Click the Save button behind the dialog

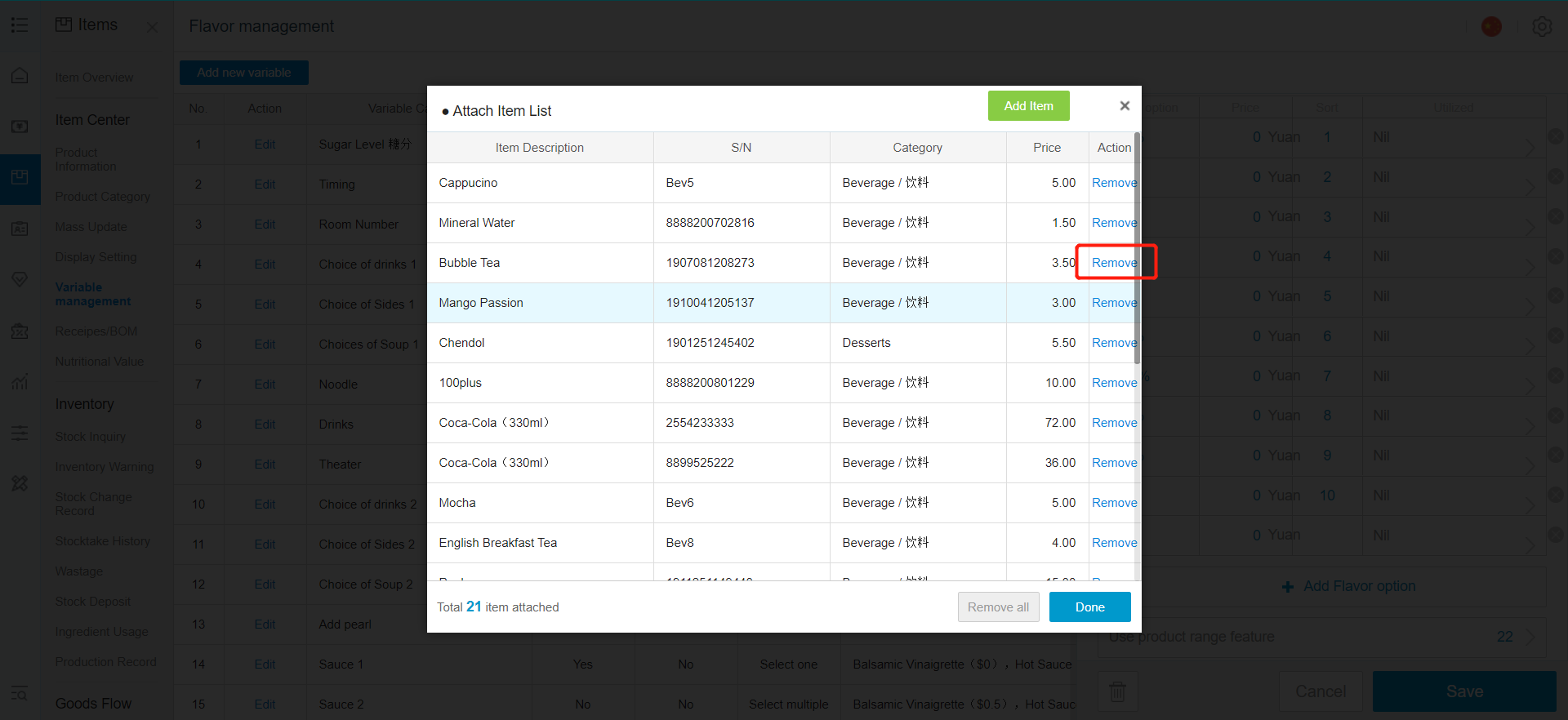(x=1464, y=691)
